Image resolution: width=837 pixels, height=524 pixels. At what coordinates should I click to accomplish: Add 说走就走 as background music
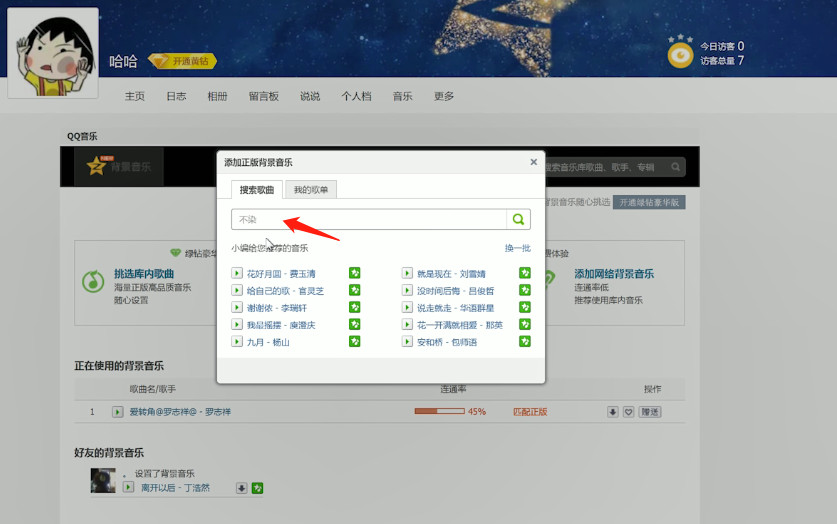click(x=525, y=307)
